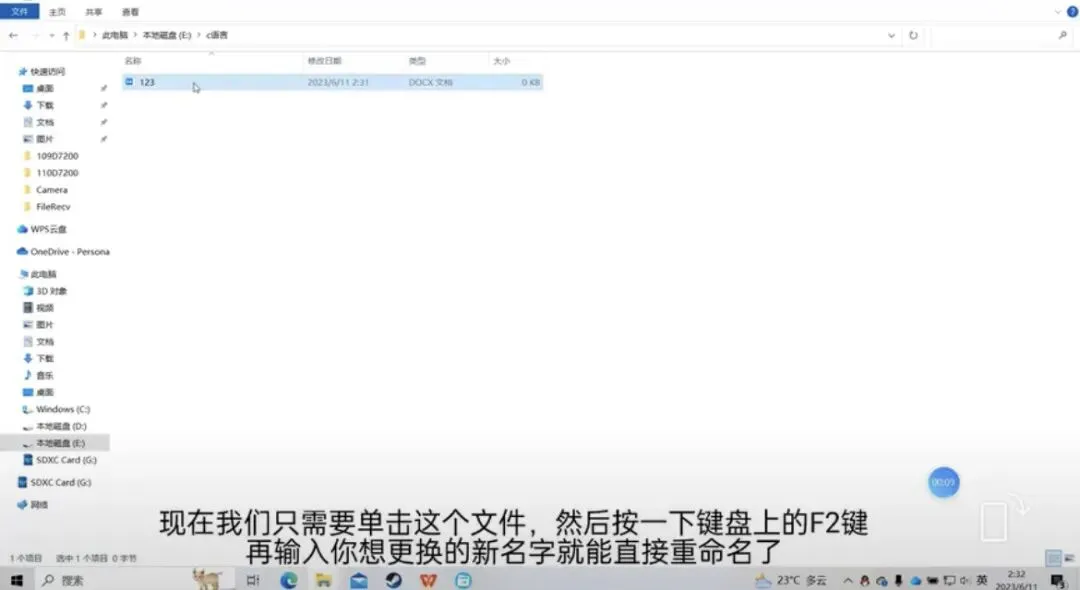The width and height of the screenshot is (1080, 590).
Task: Open the 文件 menu
Action: coord(20,12)
